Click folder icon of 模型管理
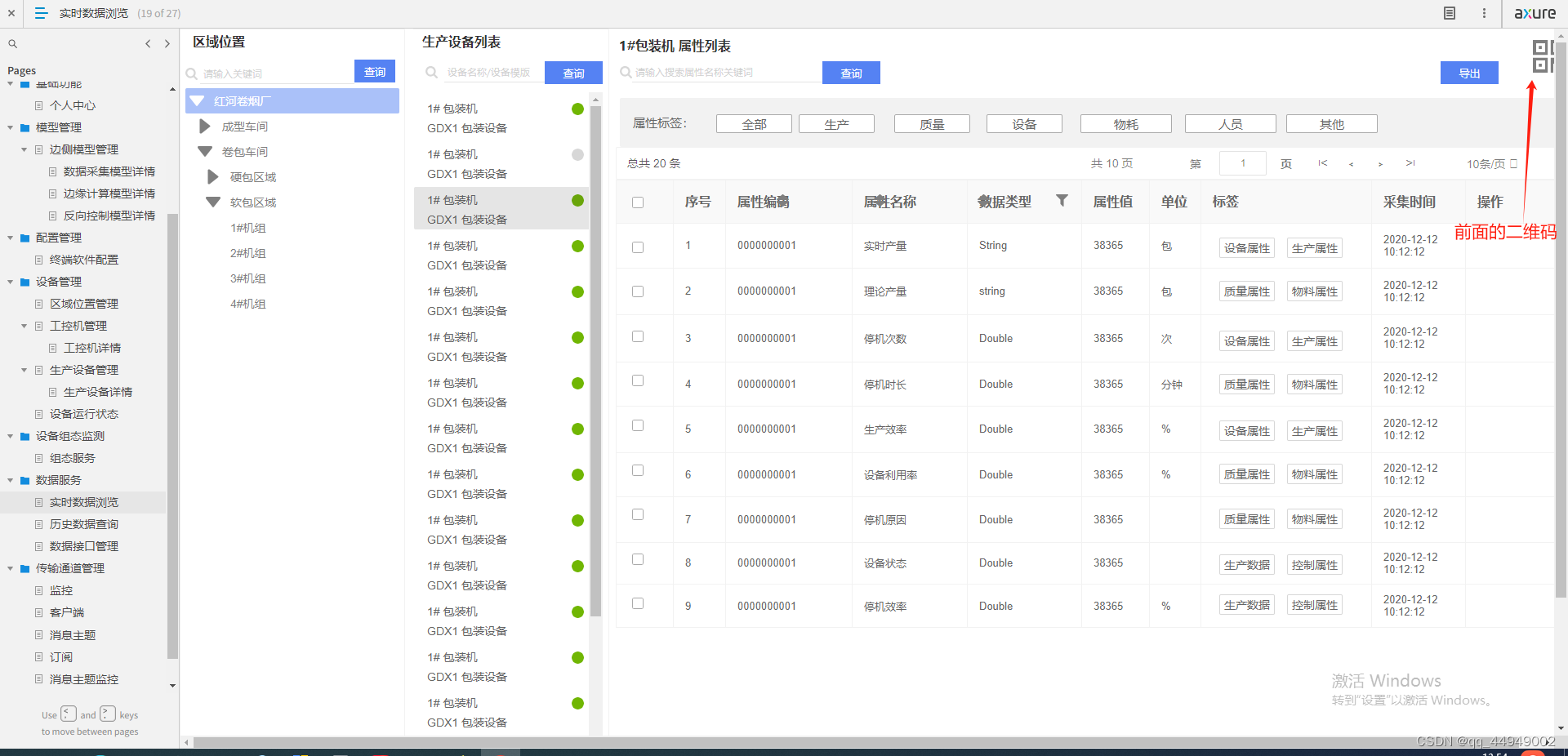The width and height of the screenshot is (1568, 756). pyautogui.click(x=25, y=127)
